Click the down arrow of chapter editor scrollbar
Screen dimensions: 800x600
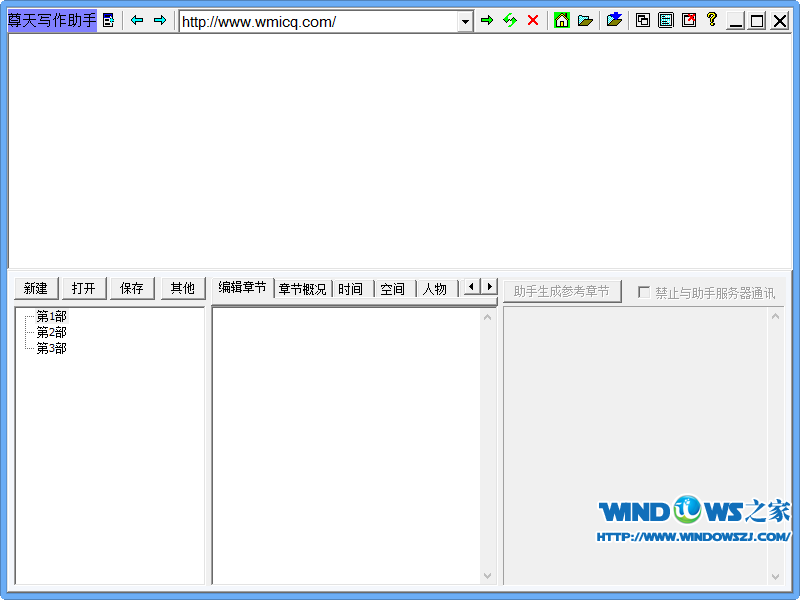click(x=488, y=576)
